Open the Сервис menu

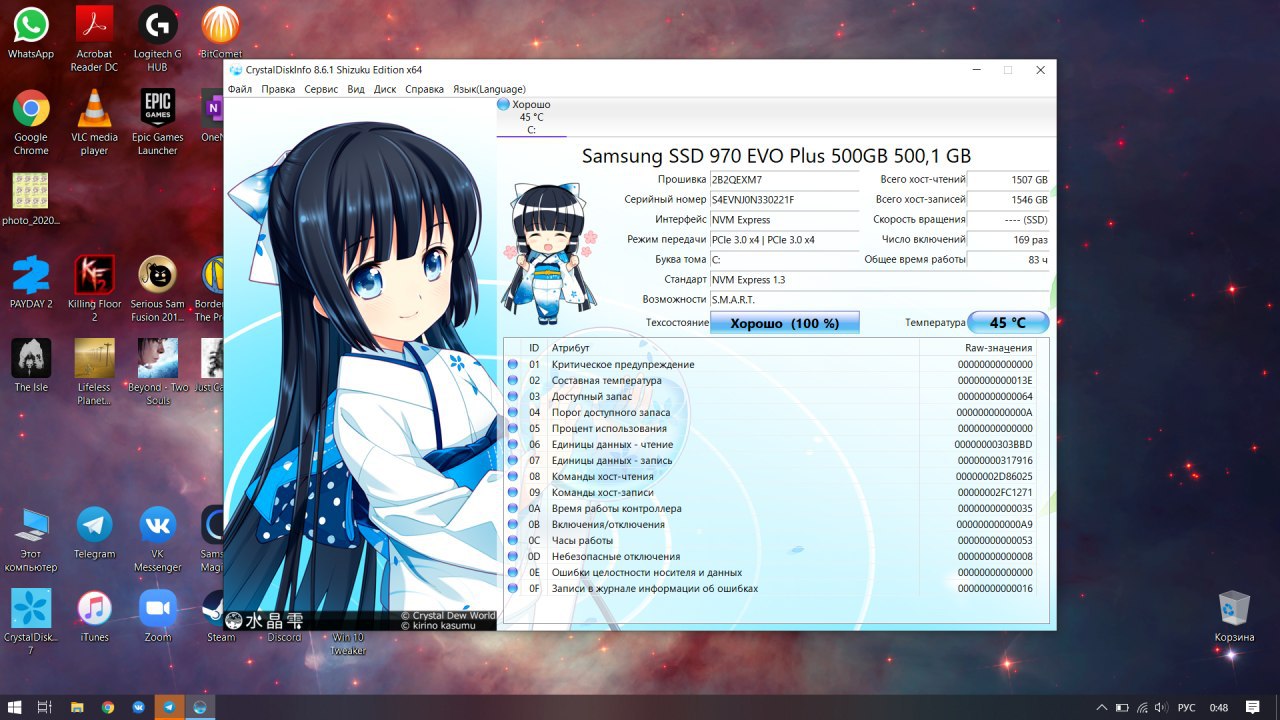coord(321,89)
